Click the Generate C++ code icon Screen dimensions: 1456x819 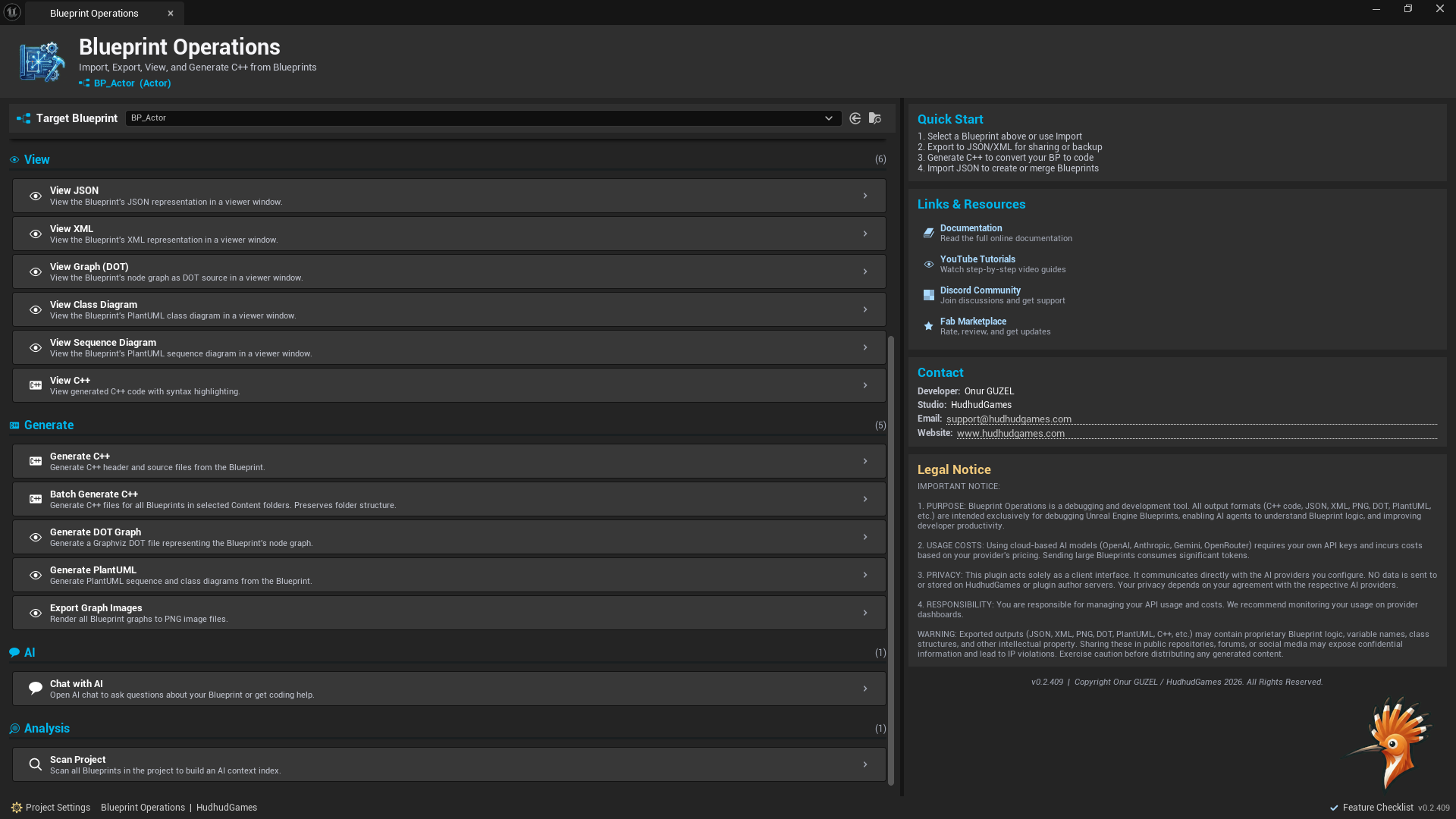coord(36,461)
